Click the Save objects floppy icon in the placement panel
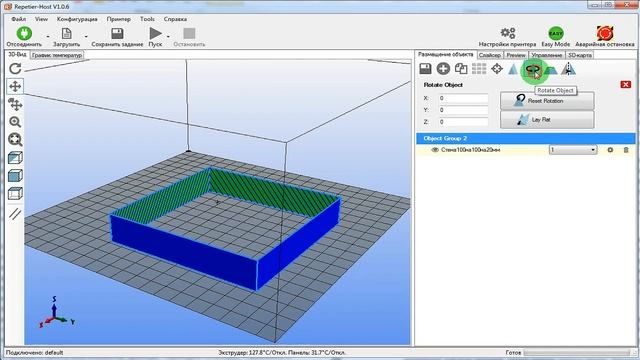 (425, 69)
